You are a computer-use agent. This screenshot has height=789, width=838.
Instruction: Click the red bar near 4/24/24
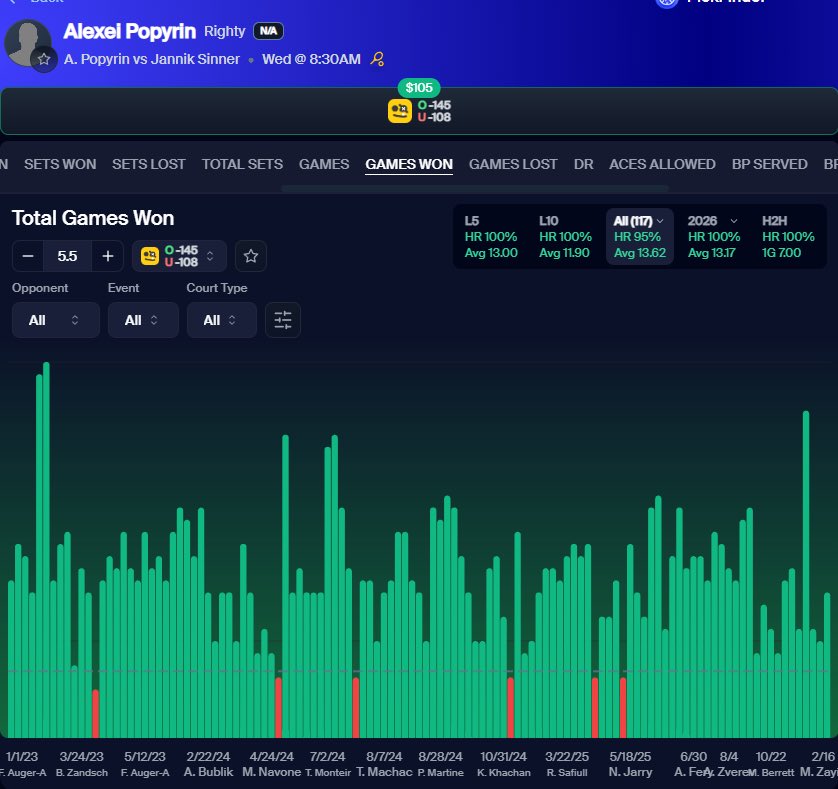(x=278, y=707)
